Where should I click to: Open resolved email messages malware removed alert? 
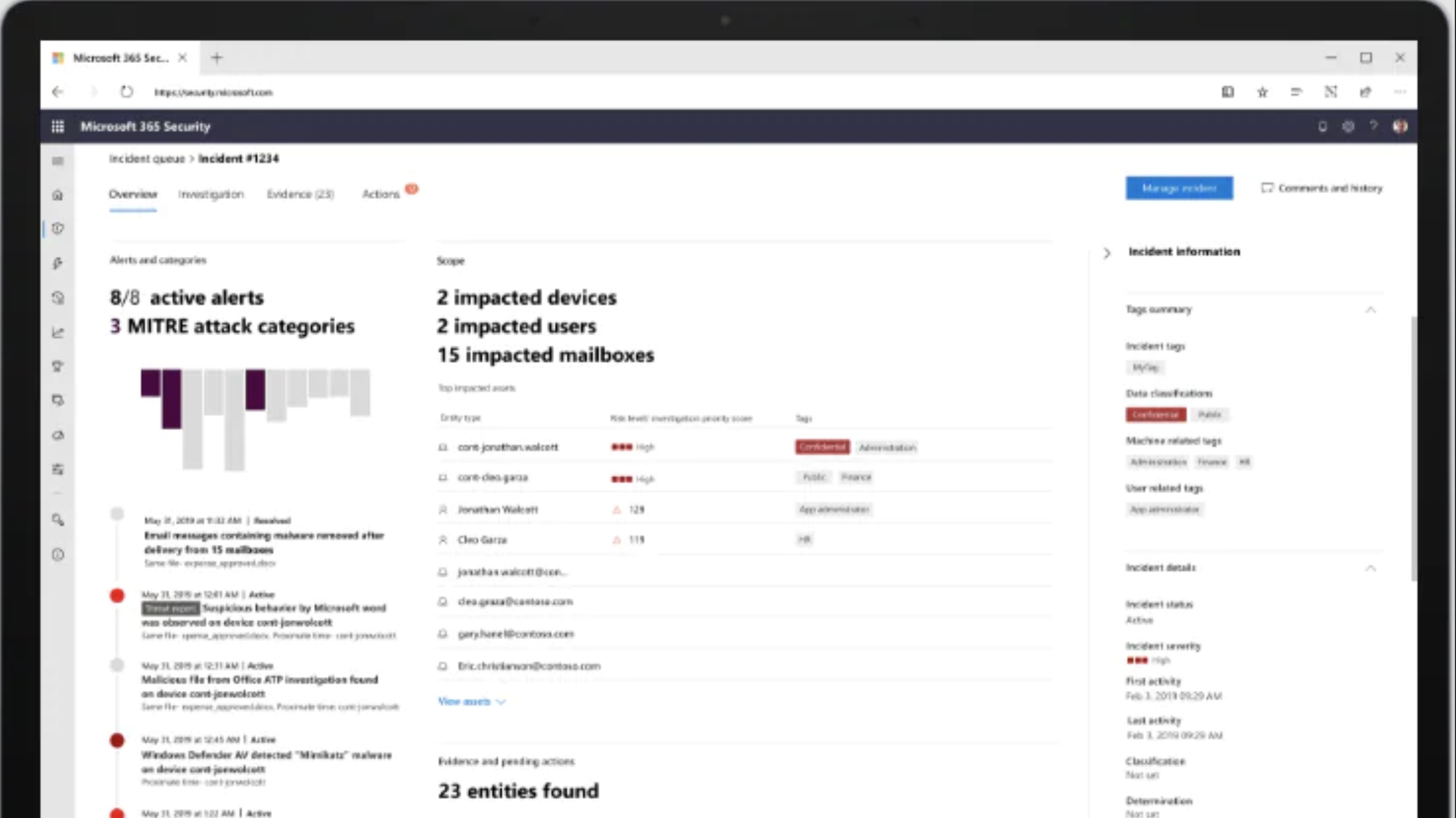(264, 543)
